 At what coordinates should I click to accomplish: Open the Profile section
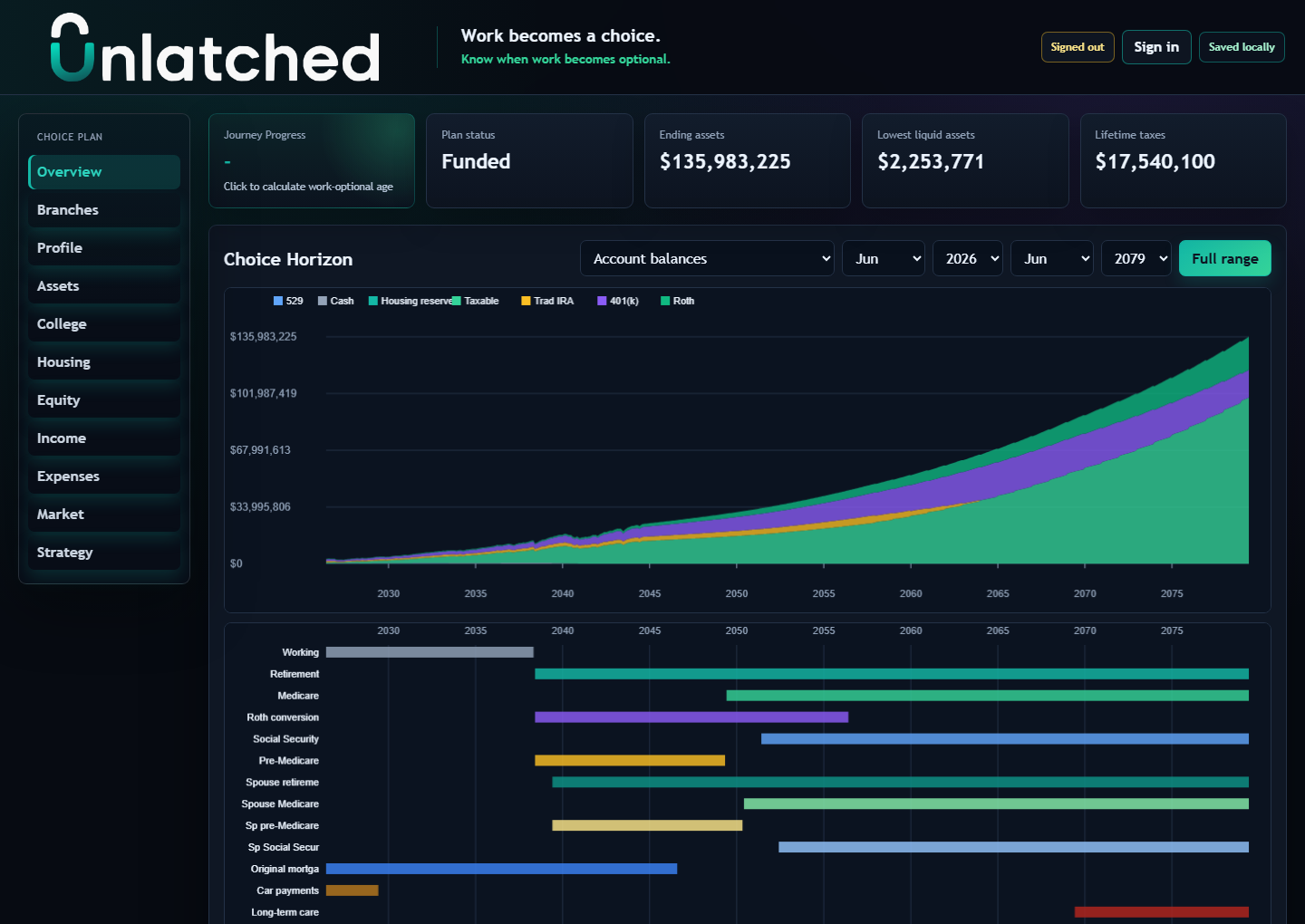[104, 248]
